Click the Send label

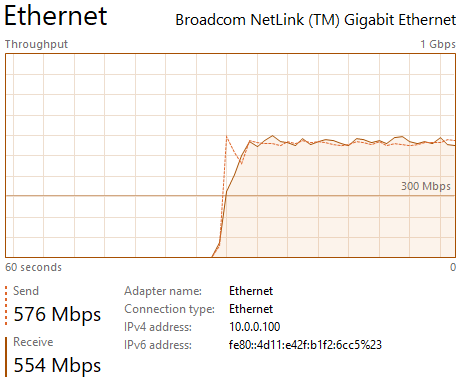click(26, 291)
